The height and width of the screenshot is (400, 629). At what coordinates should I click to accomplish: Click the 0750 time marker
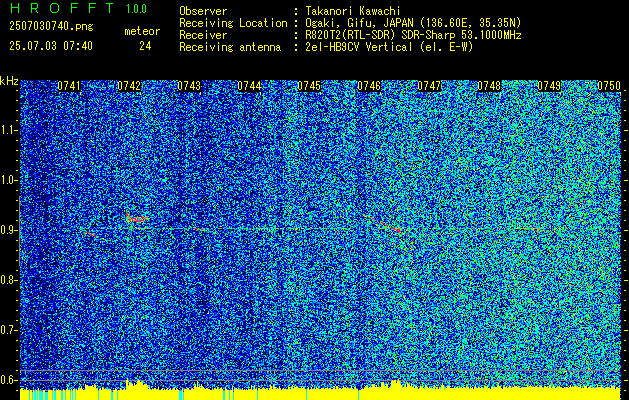pyautogui.click(x=609, y=86)
